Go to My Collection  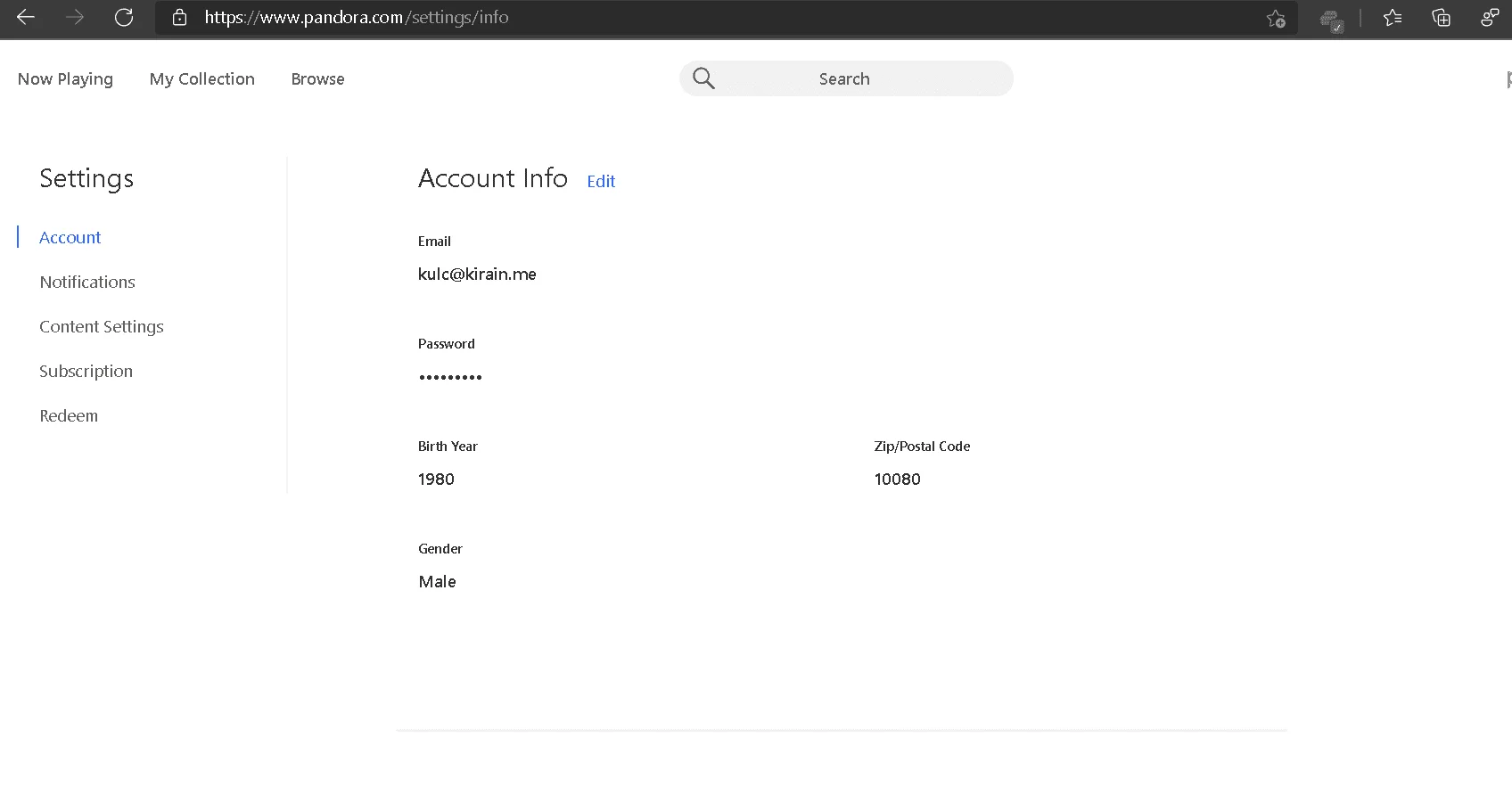tap(202, 78)
